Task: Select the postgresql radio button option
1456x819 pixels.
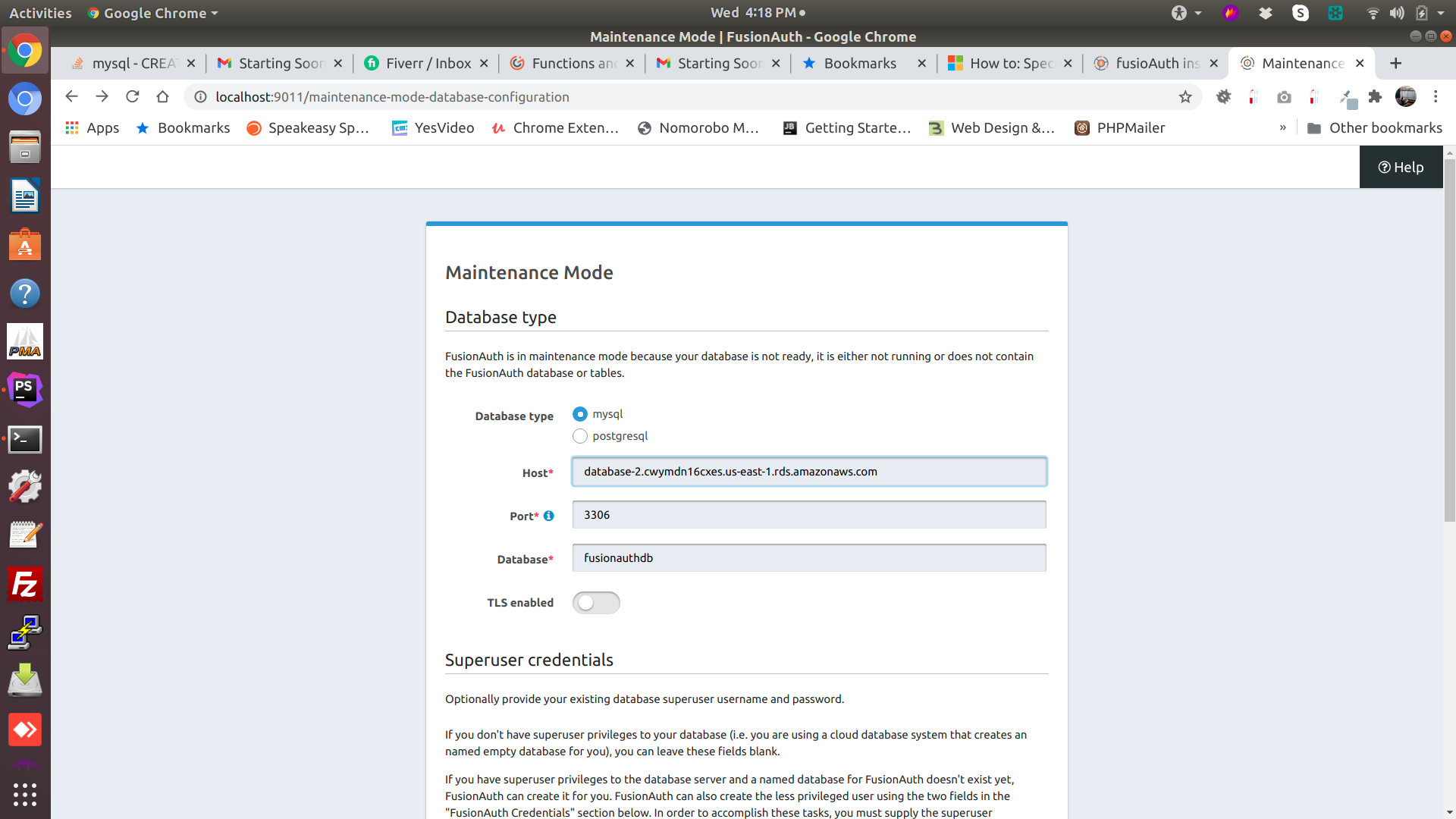Action: [579, 435]
